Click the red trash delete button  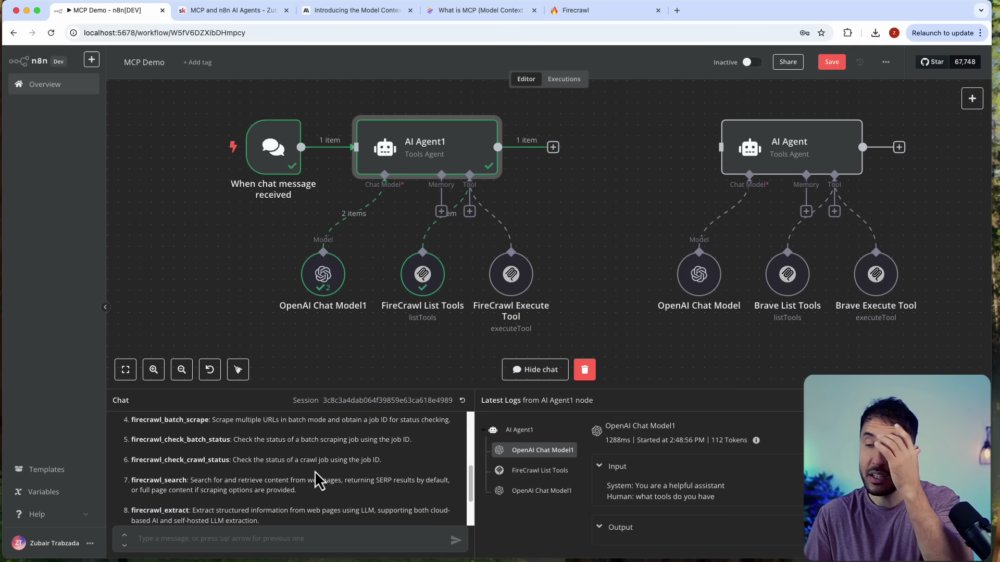pyautogui.click(x=585, y=369)
